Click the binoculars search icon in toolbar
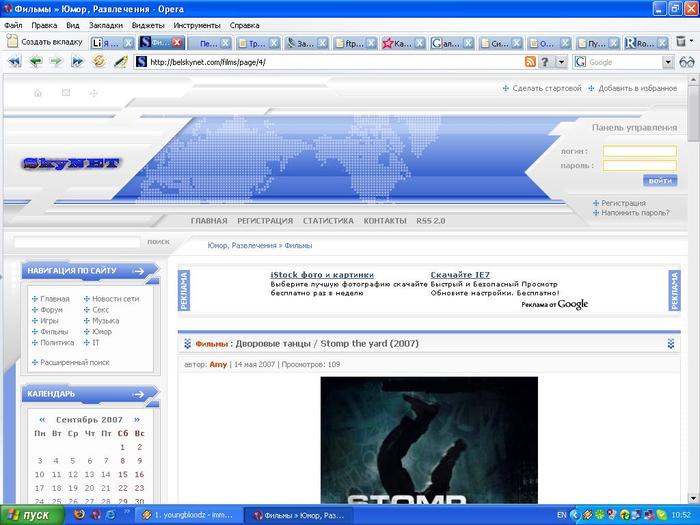 (x=687, y=62)
